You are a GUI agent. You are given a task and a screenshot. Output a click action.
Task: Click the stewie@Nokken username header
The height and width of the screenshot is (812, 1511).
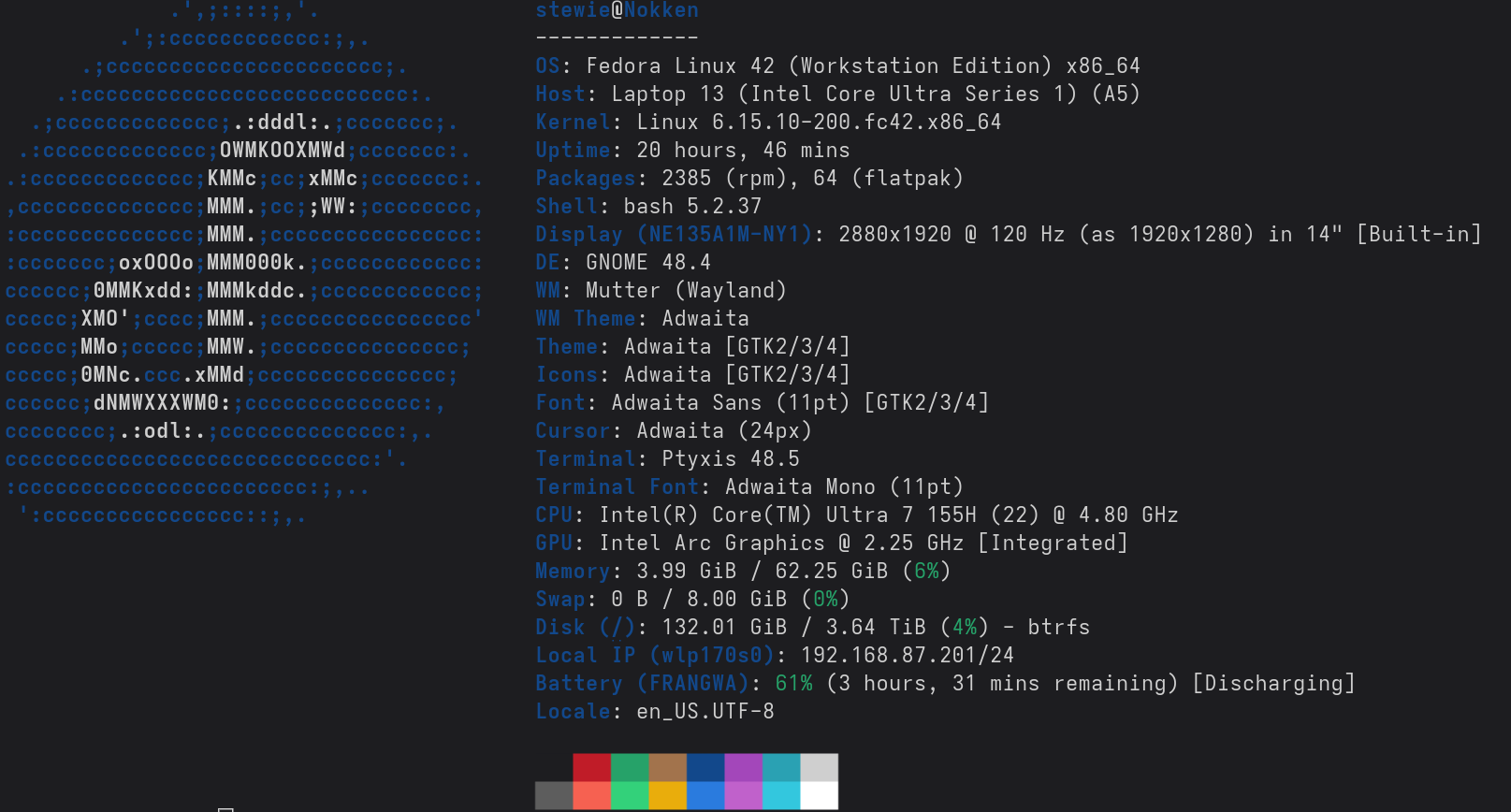[617, 10]
